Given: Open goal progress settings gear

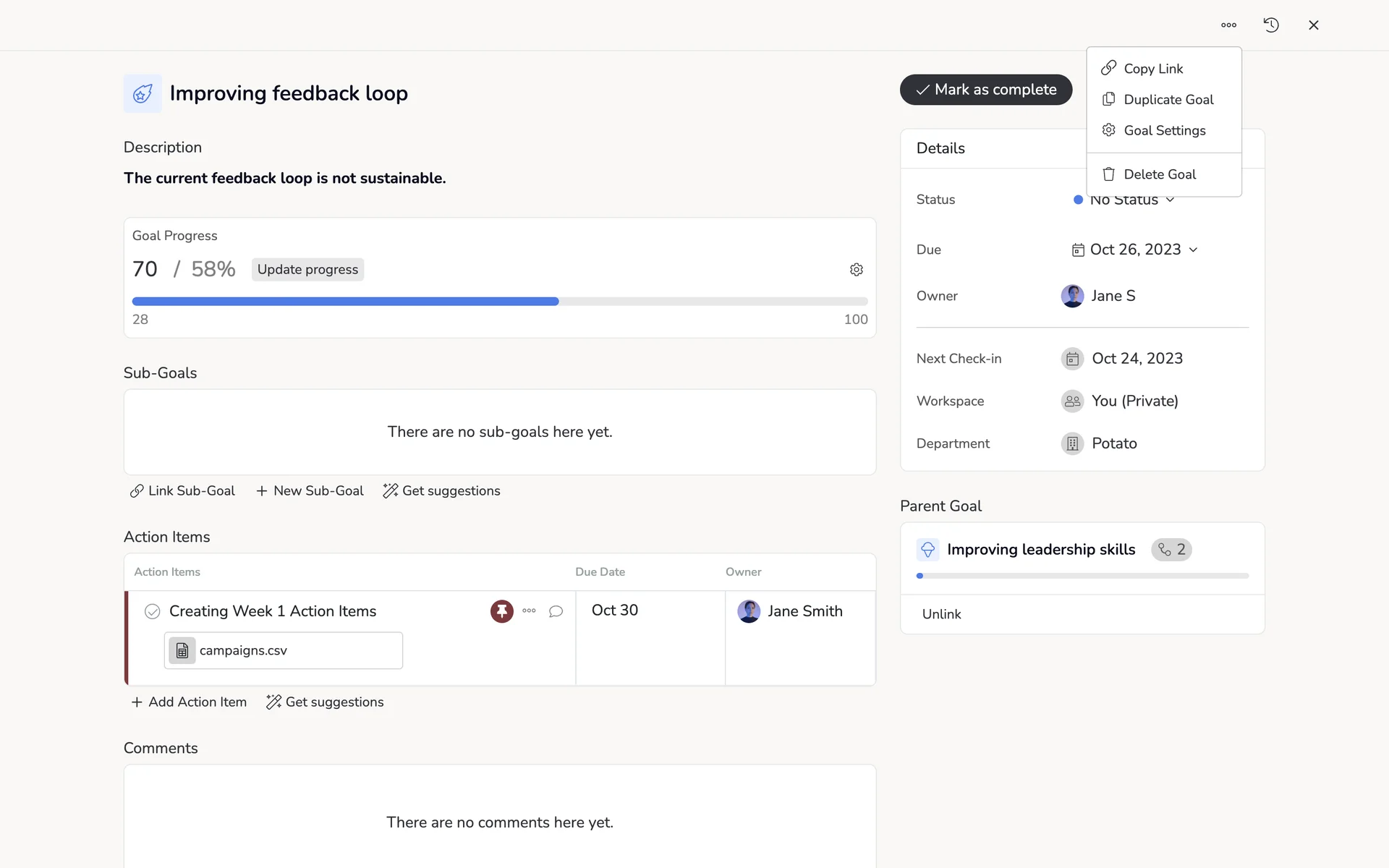Looking at the screenshot, I should tap(857, 270).
